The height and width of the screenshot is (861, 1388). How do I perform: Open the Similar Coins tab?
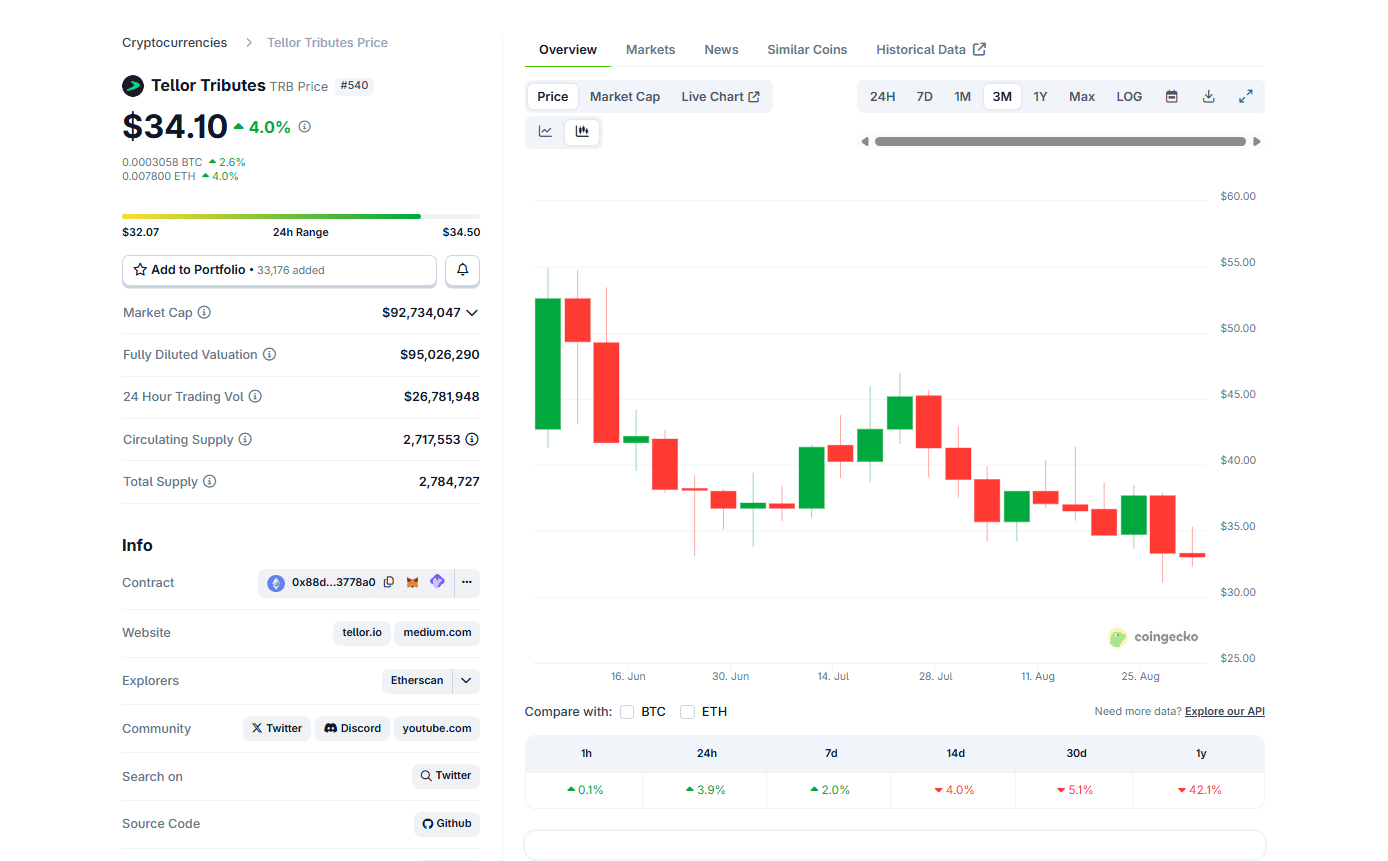tap(807, 49)
